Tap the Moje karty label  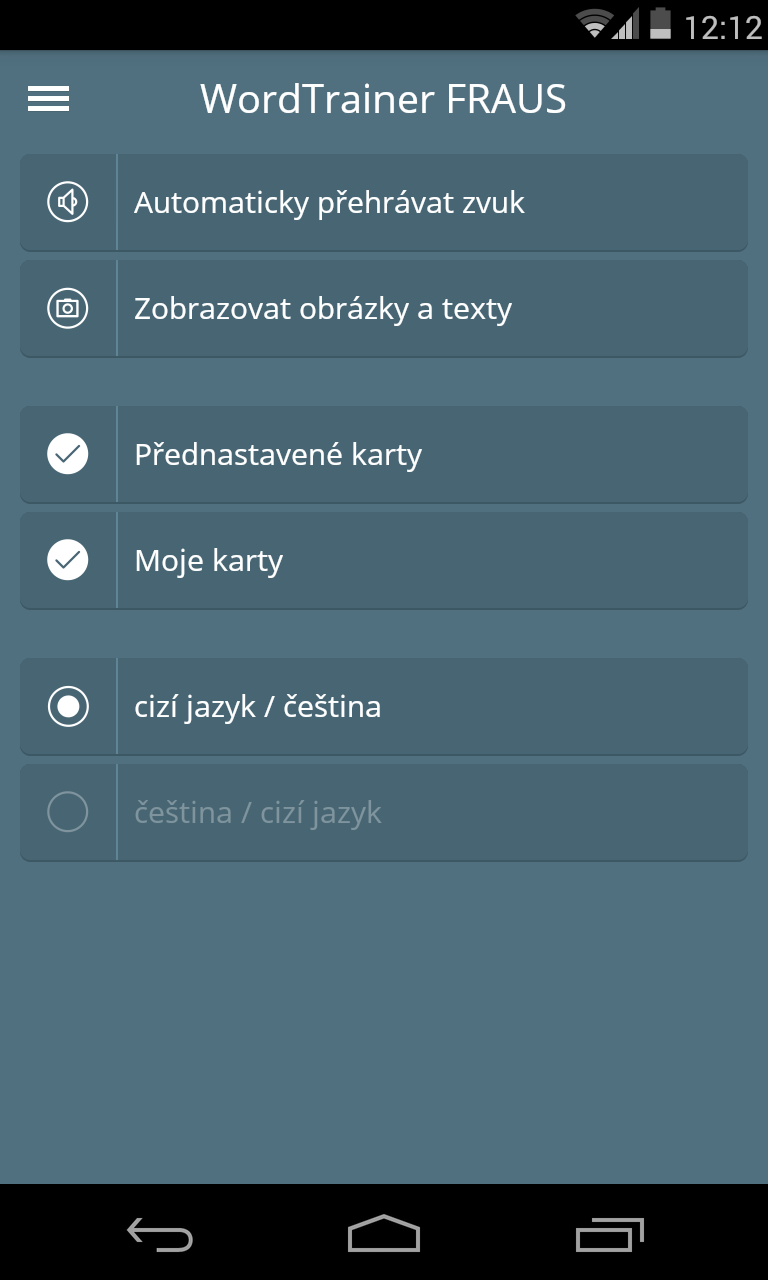point(208,561)
